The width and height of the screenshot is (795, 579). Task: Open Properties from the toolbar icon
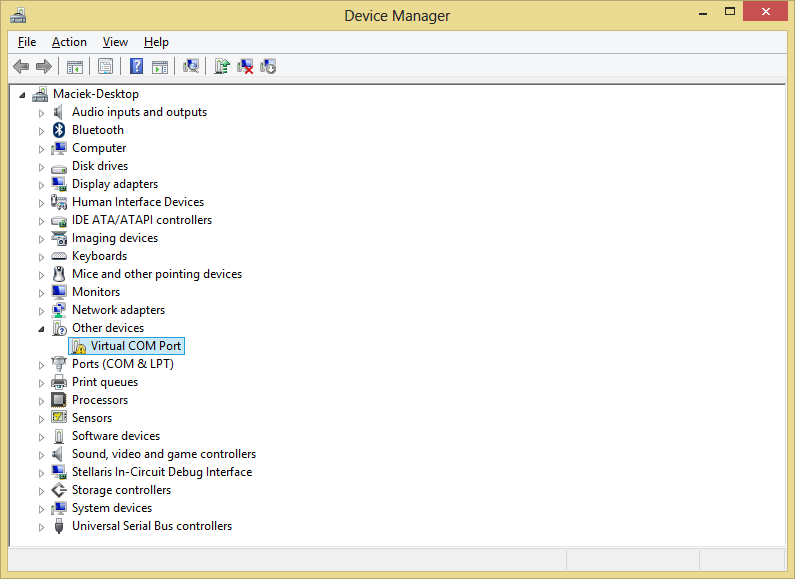point(104,66)
